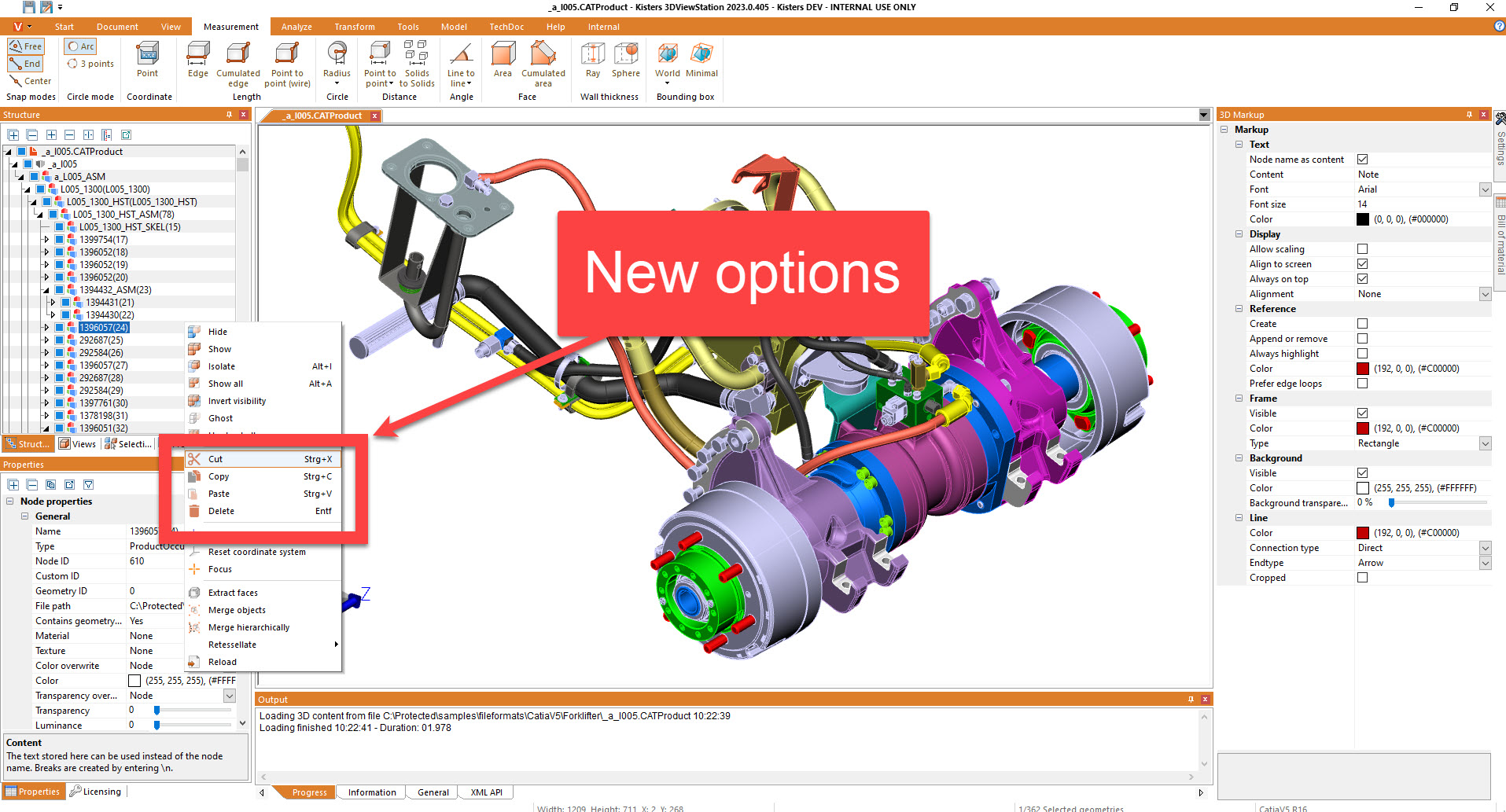Choose Merge hierarchically from context menu
The height and width of the screenshot is (812, 1506).
coord(263,627)
